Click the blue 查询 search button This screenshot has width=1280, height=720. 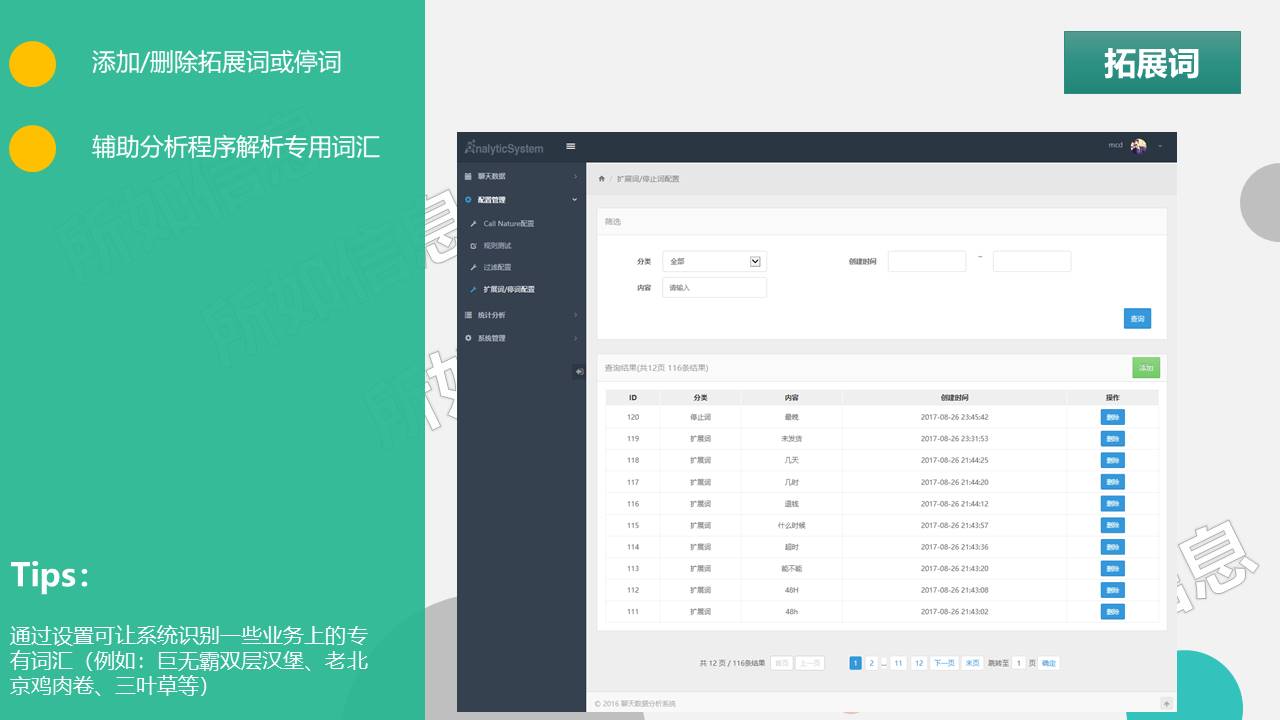(x=1137, y=319)
